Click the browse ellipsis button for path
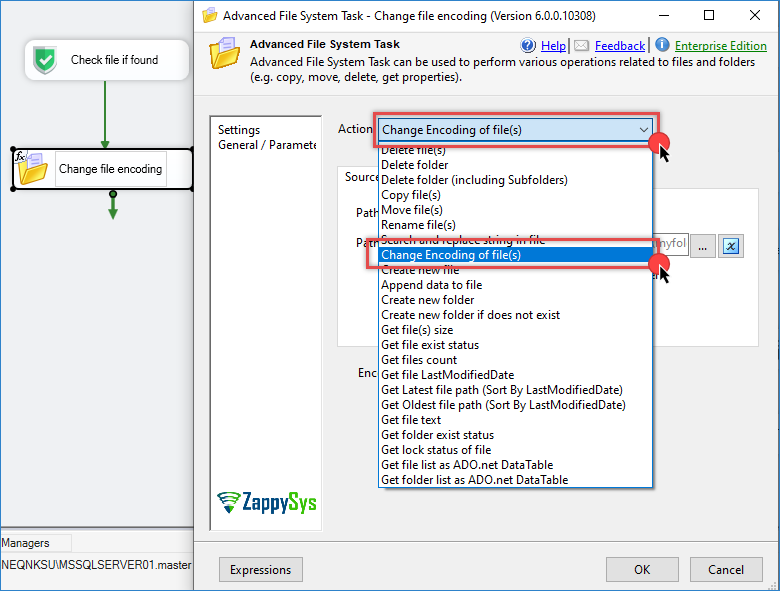The height and width of the screenshot is (591, 780). pyautogui.click(x=702, y=246)
